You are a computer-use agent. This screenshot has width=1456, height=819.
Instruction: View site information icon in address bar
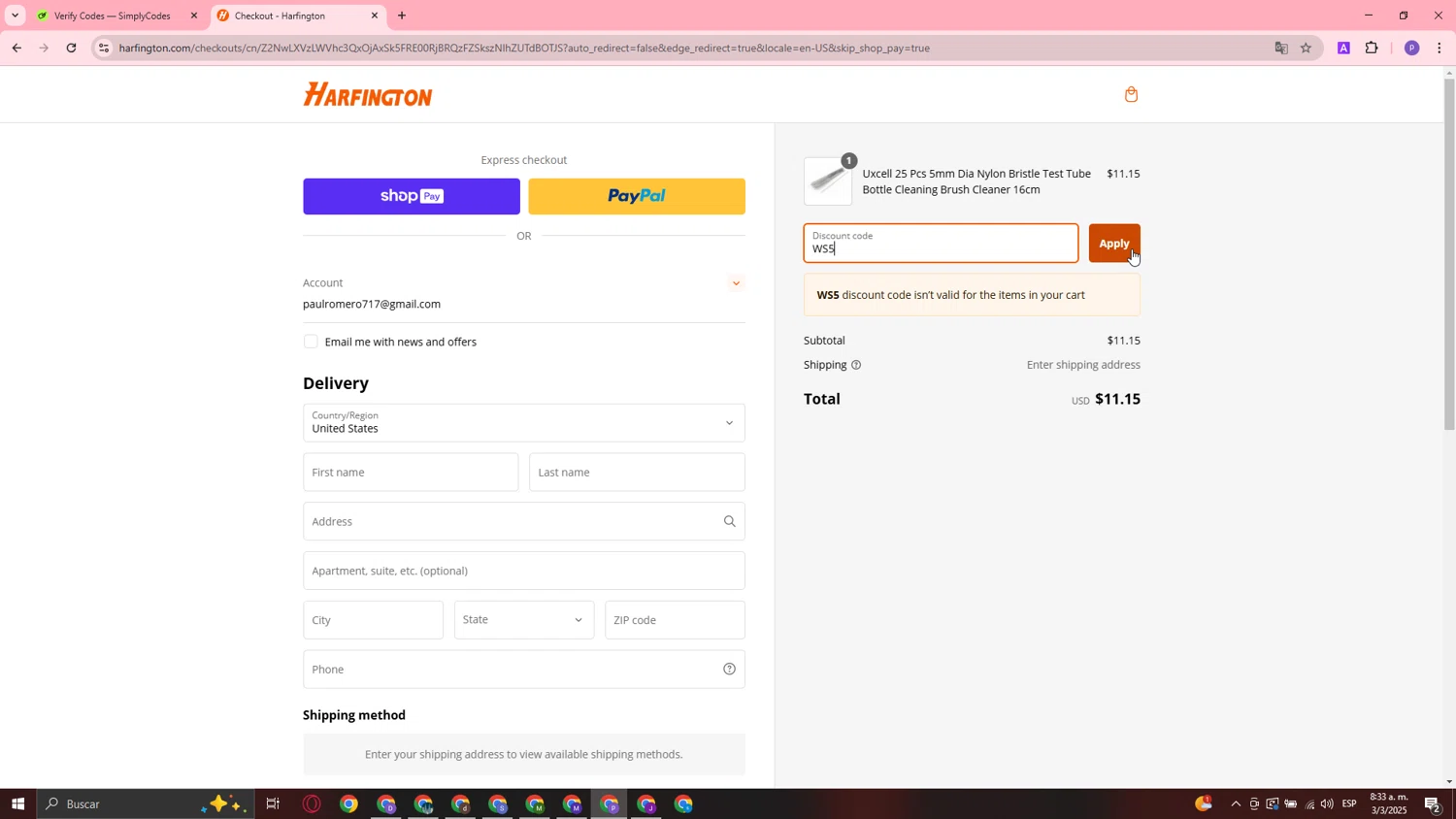pos(104,48)
